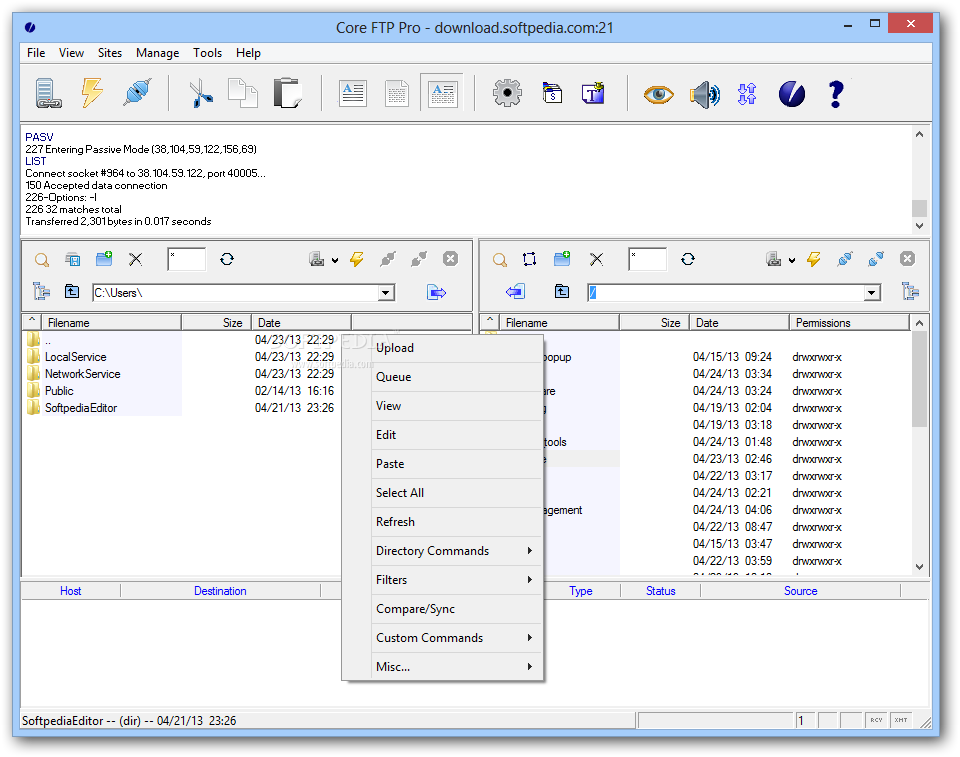
Task: Click the Paste clipboard icon
Action: pyautogui.click(x=287, y=93)
